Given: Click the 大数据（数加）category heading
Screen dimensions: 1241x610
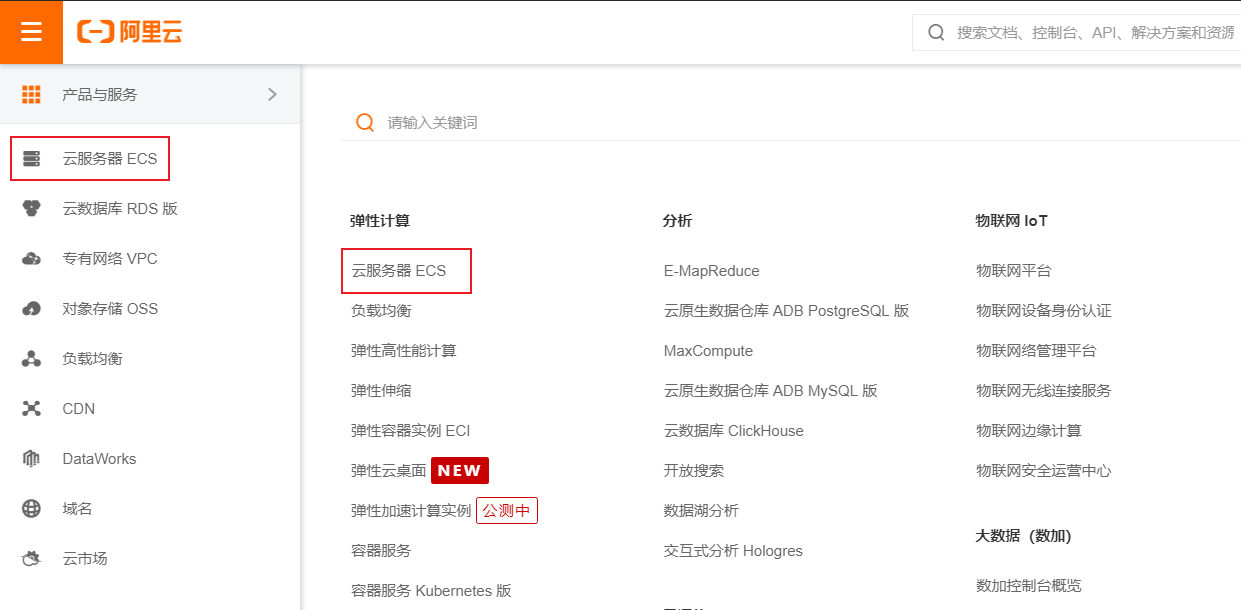Looking at the screenshot, I should coord(1023,535).
